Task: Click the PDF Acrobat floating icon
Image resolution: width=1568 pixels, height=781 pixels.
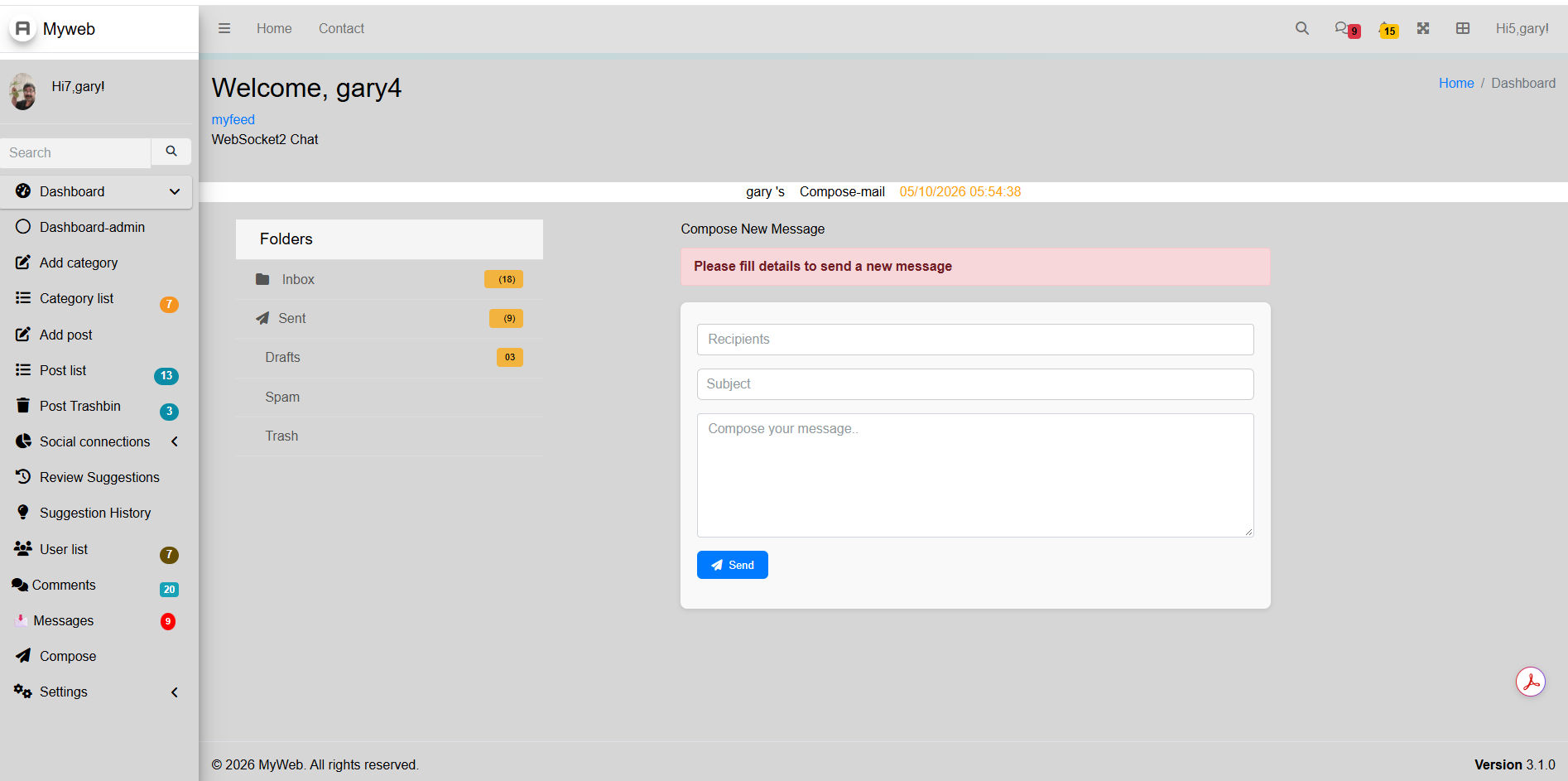Action: [1531, 682]
